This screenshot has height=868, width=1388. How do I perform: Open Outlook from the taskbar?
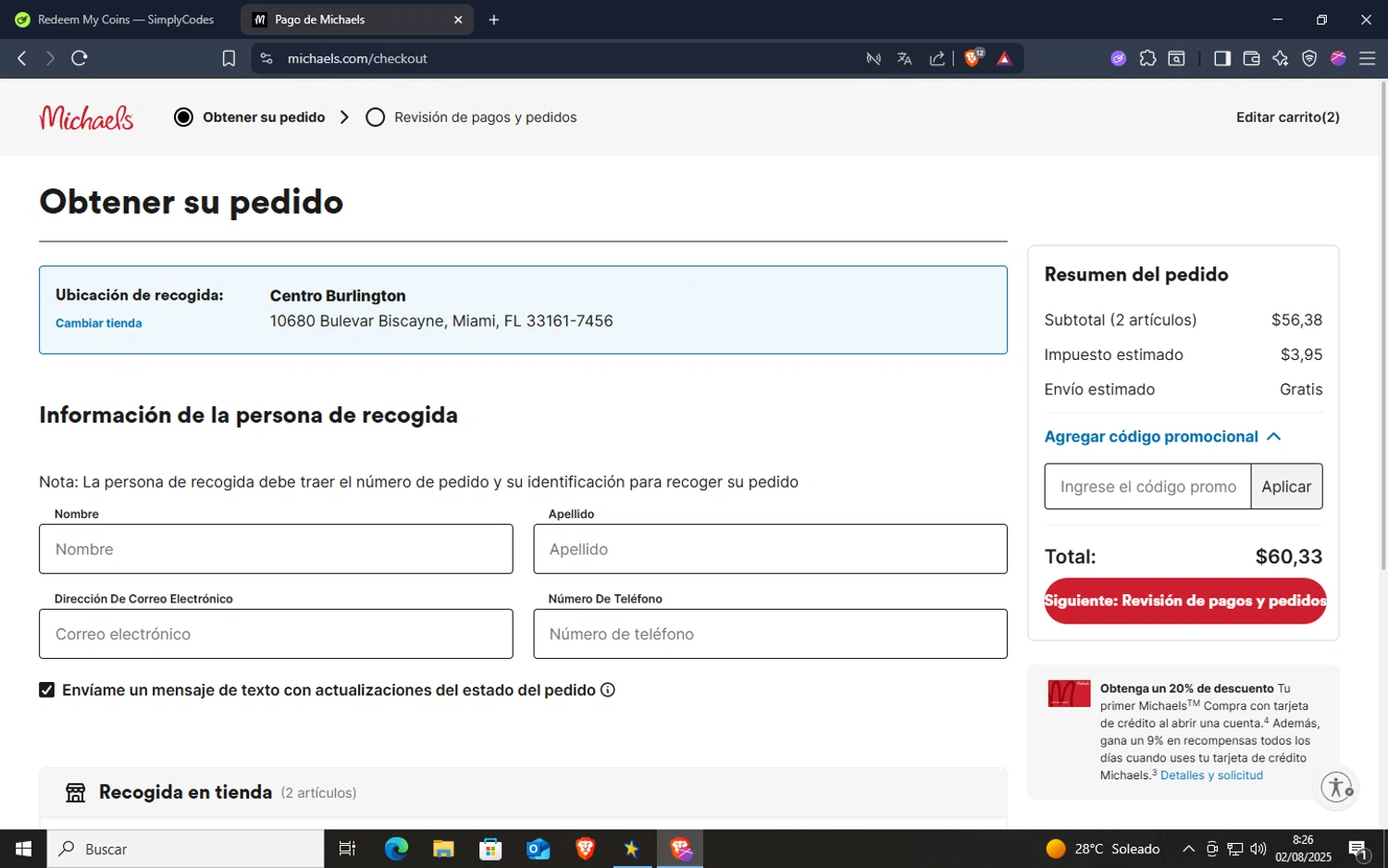[x=538, y=849]
